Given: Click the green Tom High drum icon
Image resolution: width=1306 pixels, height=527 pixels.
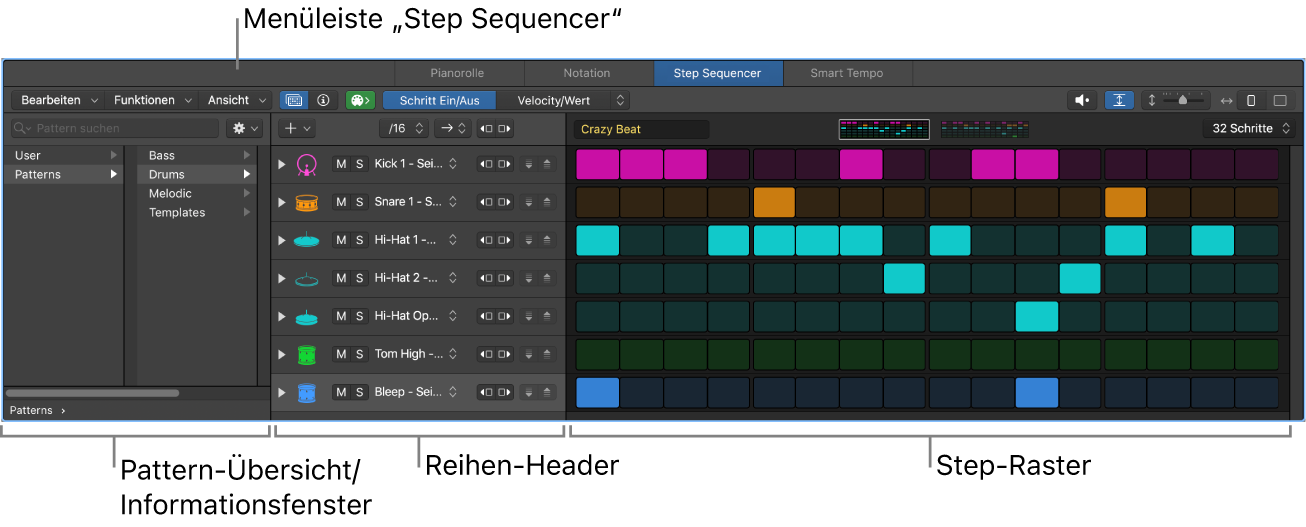Looking at the screenshot, I should point(307,354).
